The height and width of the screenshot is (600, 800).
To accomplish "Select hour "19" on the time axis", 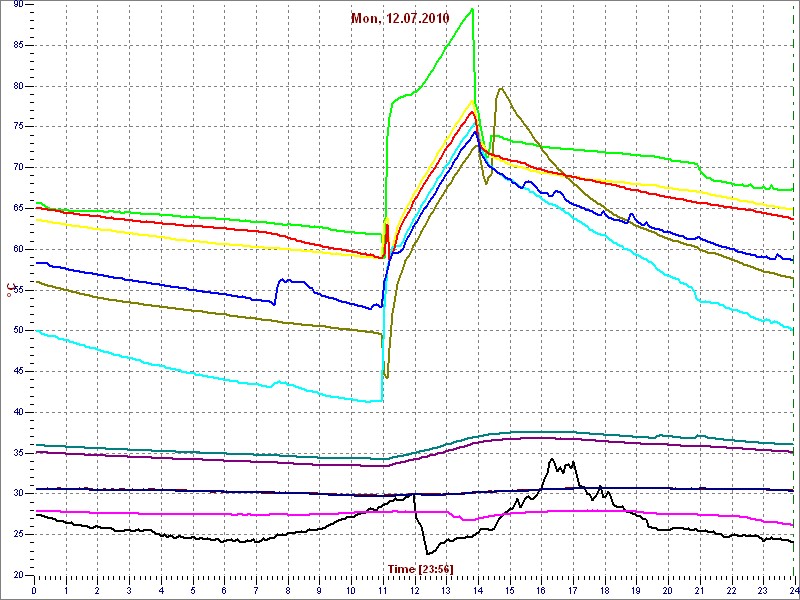I will (x=635, y=590).
